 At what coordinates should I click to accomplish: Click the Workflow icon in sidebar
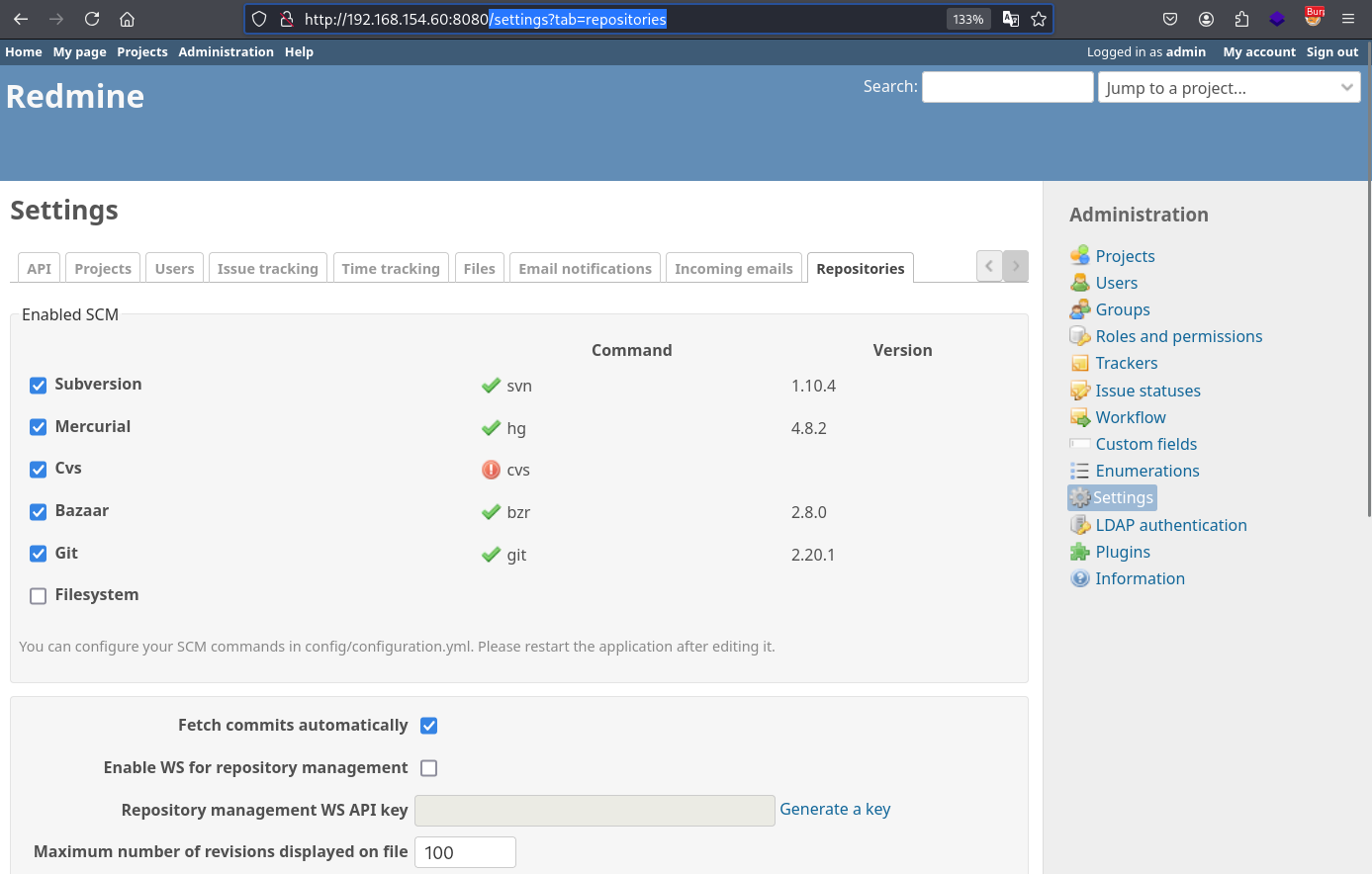[1080, 417]
